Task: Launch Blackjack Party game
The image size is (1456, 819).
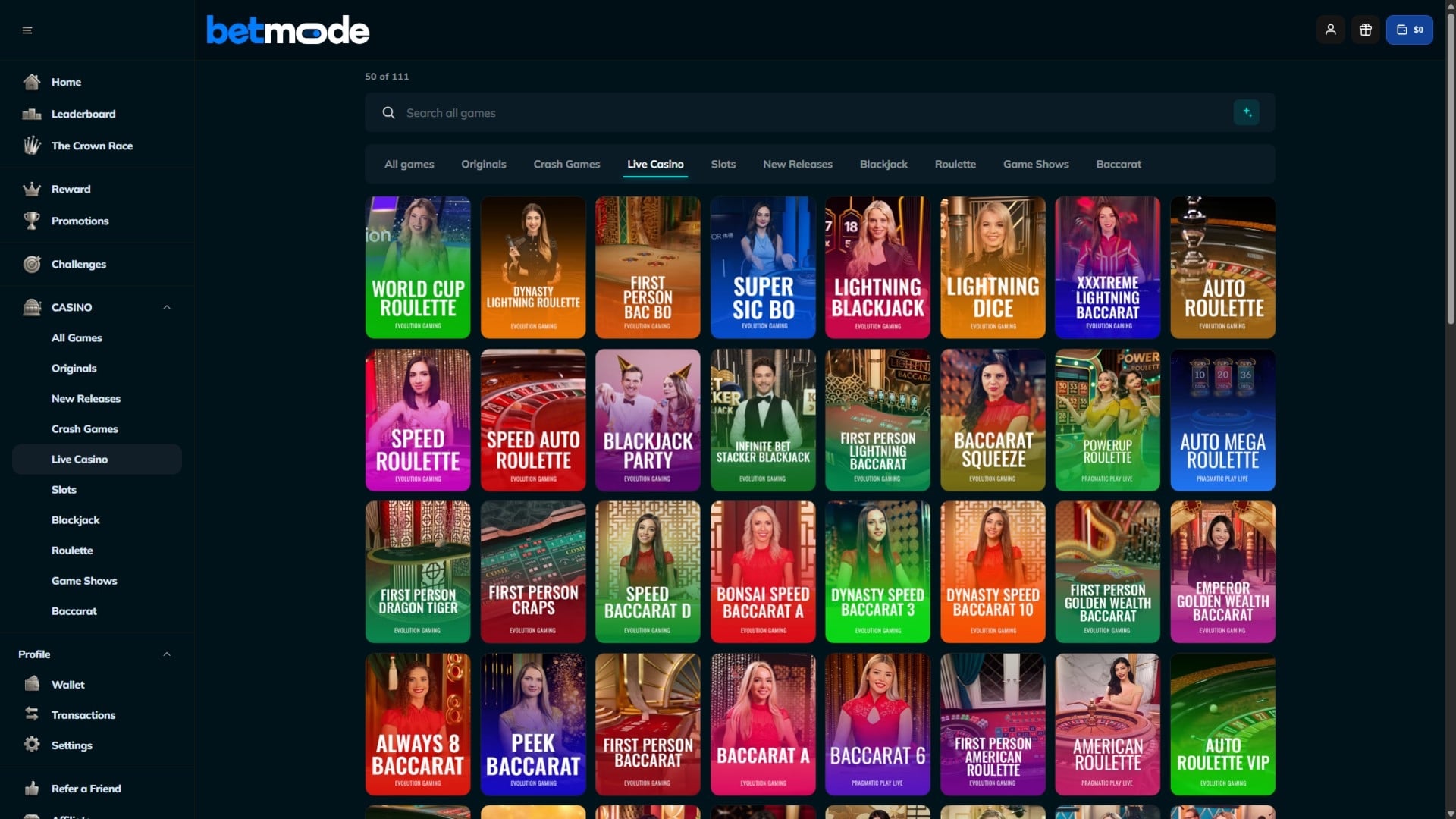Action: 648,419
